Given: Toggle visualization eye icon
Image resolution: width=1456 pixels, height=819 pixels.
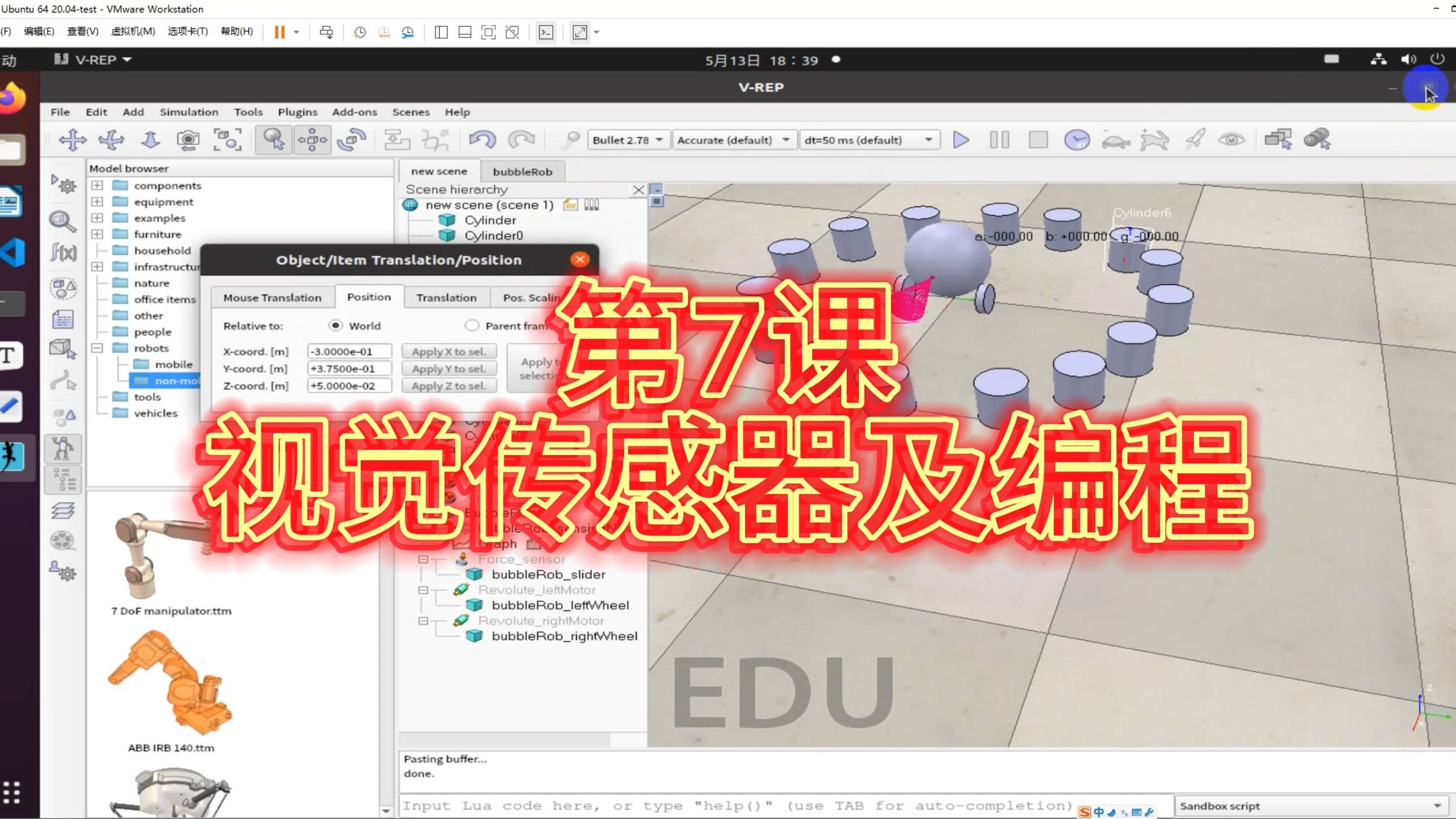Looking at the screenshot, I should coord(1231,139).
